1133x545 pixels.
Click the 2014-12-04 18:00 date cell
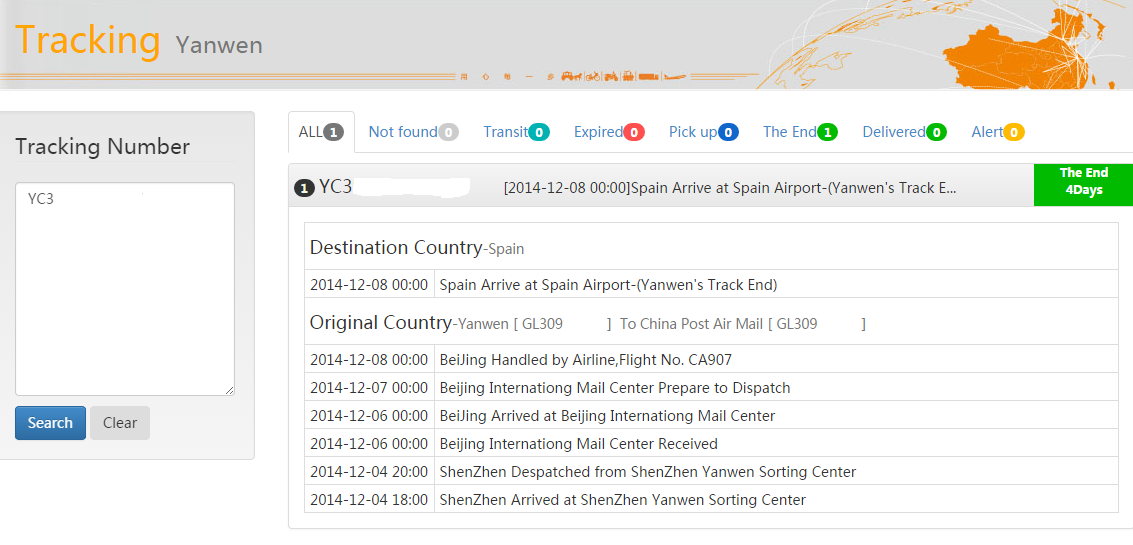369,499
